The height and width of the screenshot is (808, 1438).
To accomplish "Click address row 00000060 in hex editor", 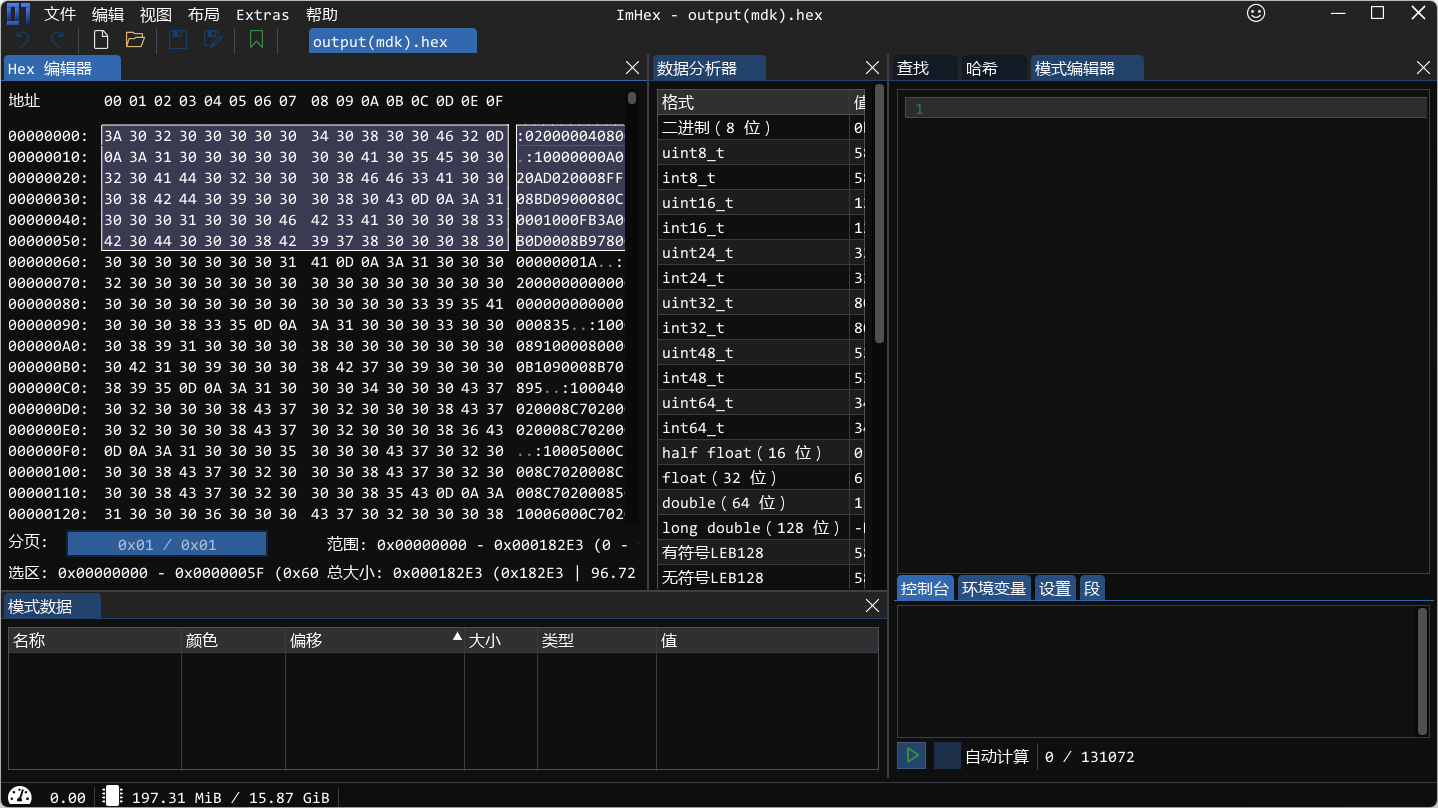I will (x=48, y=262).
